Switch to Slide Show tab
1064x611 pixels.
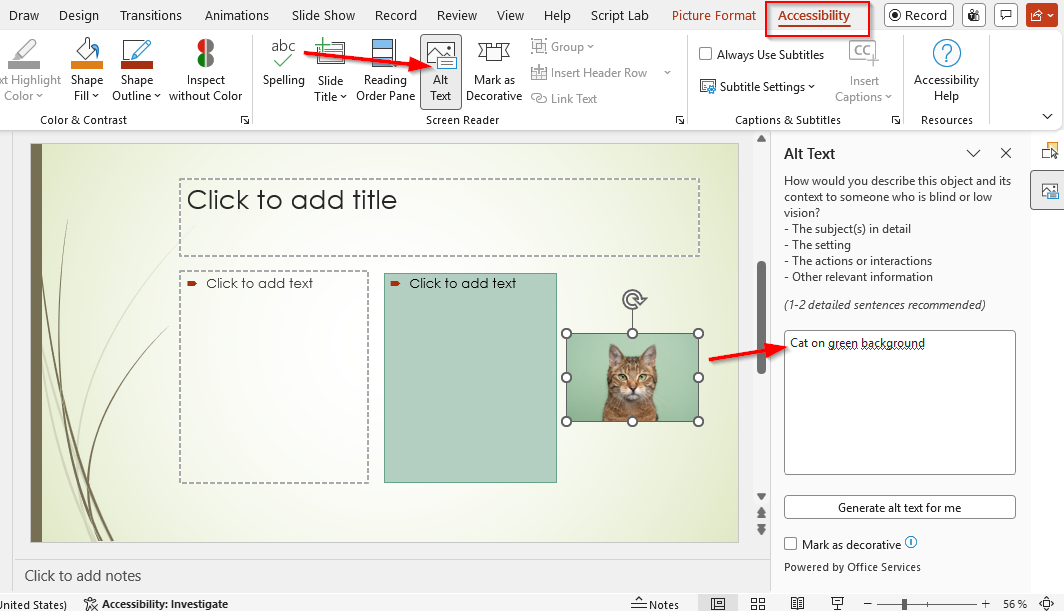click(x=323, y=15)
